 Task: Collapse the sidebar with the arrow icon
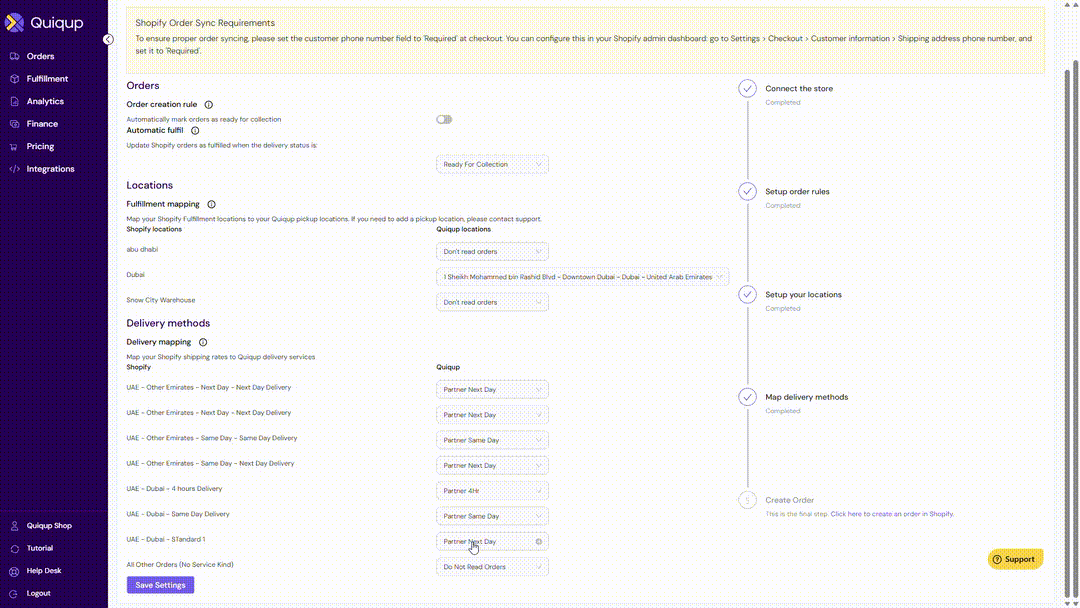click(x=108, y=39)
